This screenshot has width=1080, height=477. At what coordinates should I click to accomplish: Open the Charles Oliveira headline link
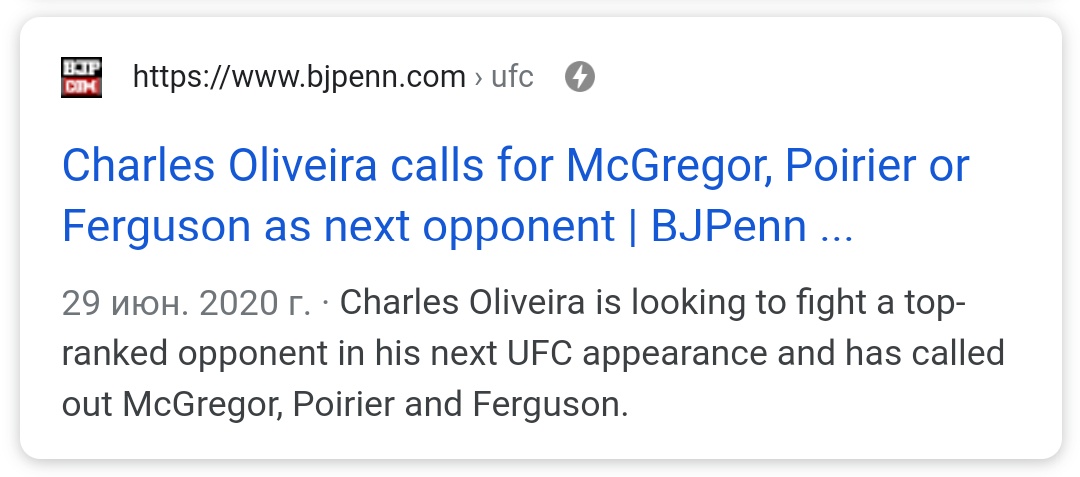coord(516,196)
